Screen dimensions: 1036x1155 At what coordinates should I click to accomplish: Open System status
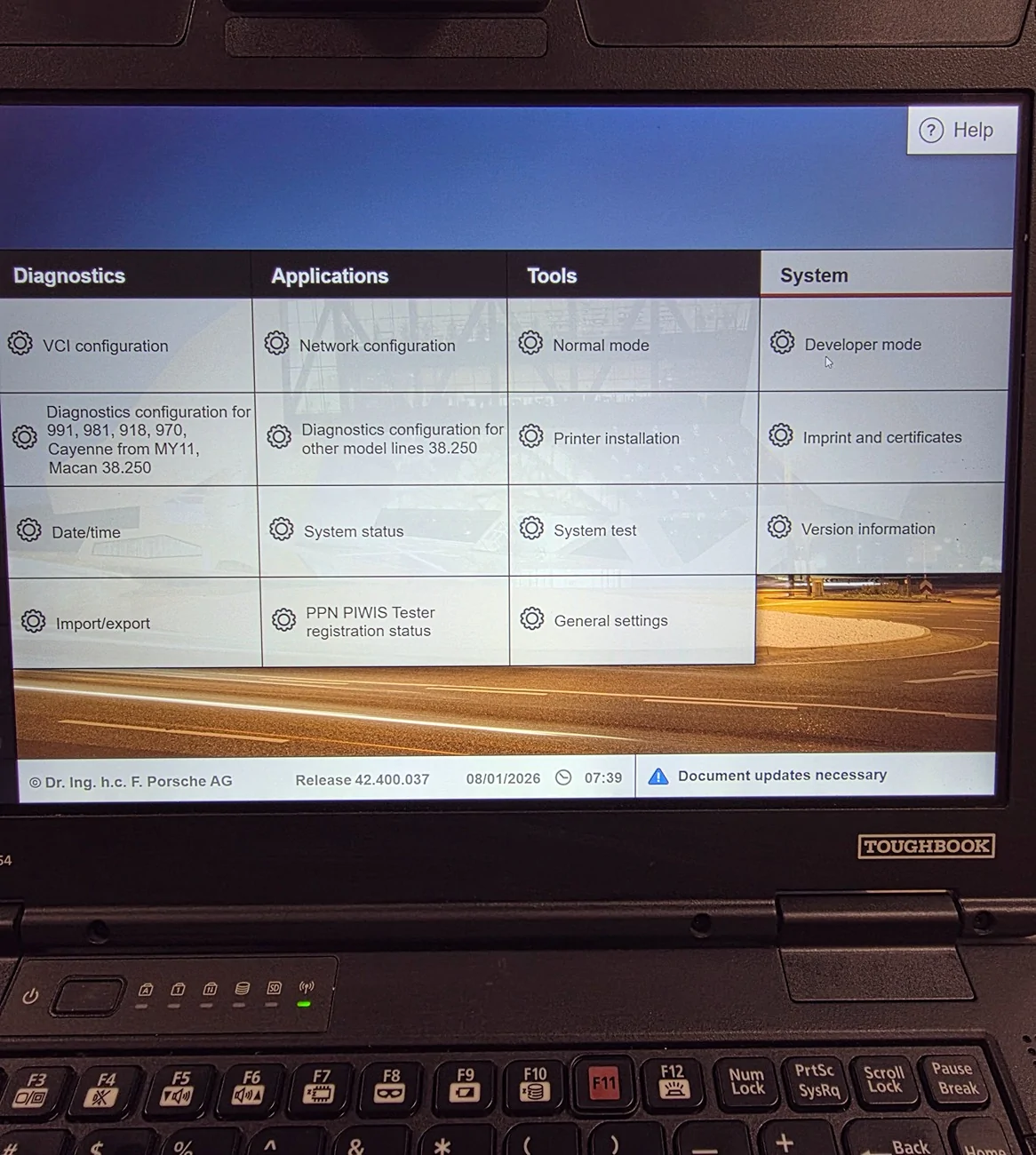pos(384,530)
